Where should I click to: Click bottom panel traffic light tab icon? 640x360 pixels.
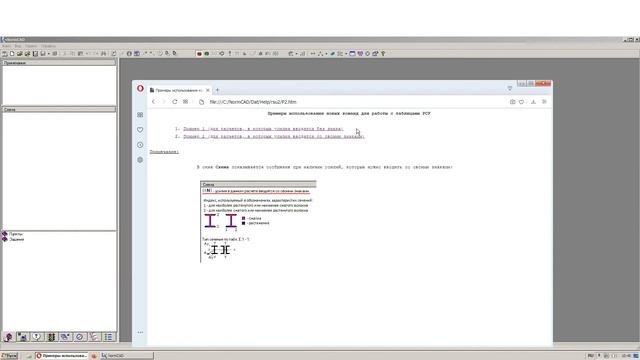(51, 337)
